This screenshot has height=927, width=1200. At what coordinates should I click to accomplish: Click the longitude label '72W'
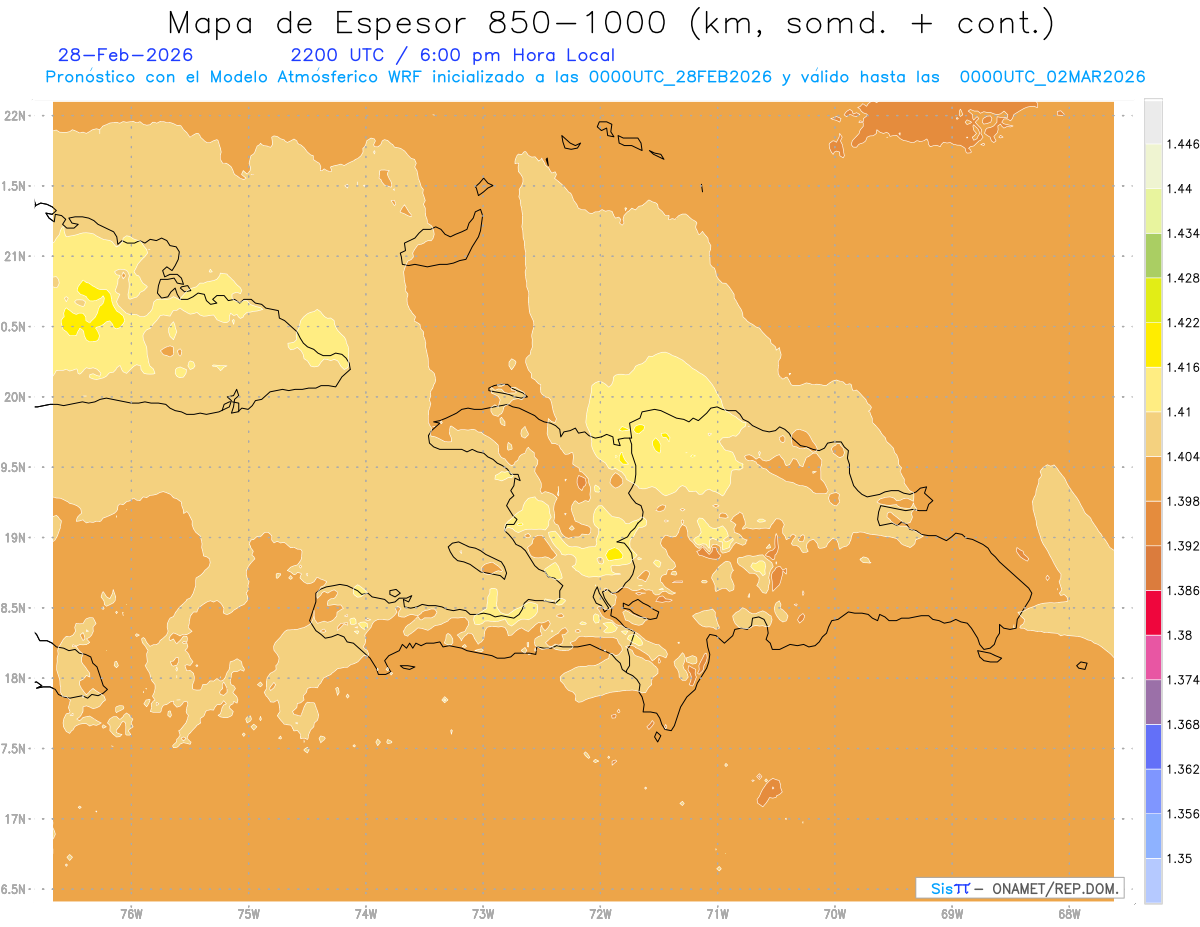[600, 914]
